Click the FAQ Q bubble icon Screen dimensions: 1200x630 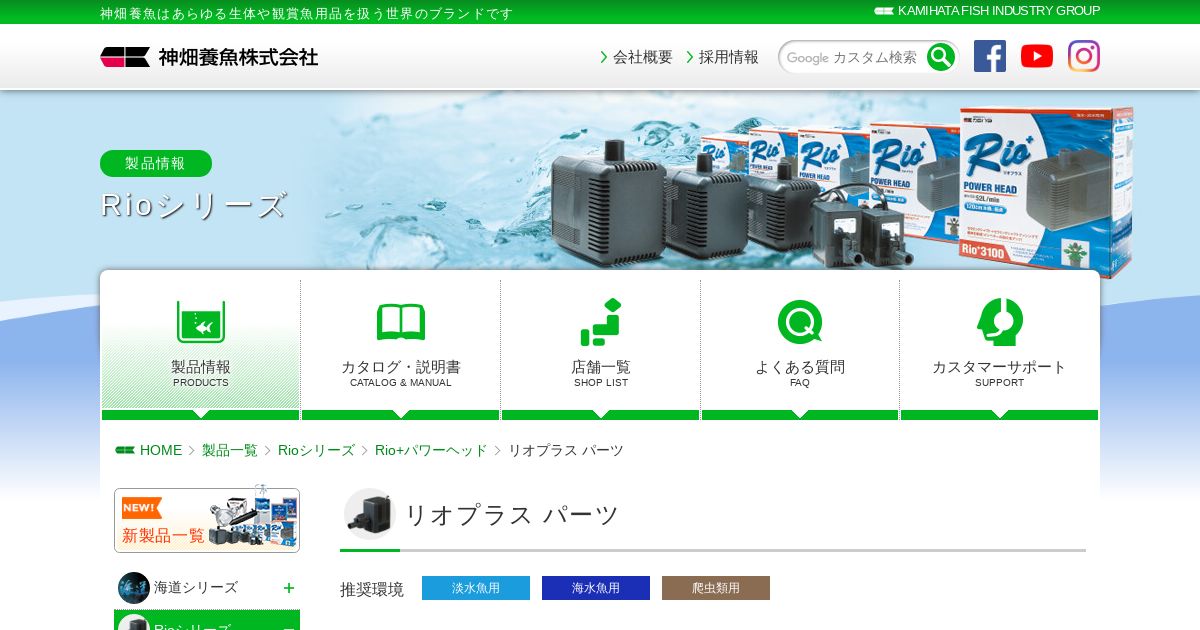[800, 322]
